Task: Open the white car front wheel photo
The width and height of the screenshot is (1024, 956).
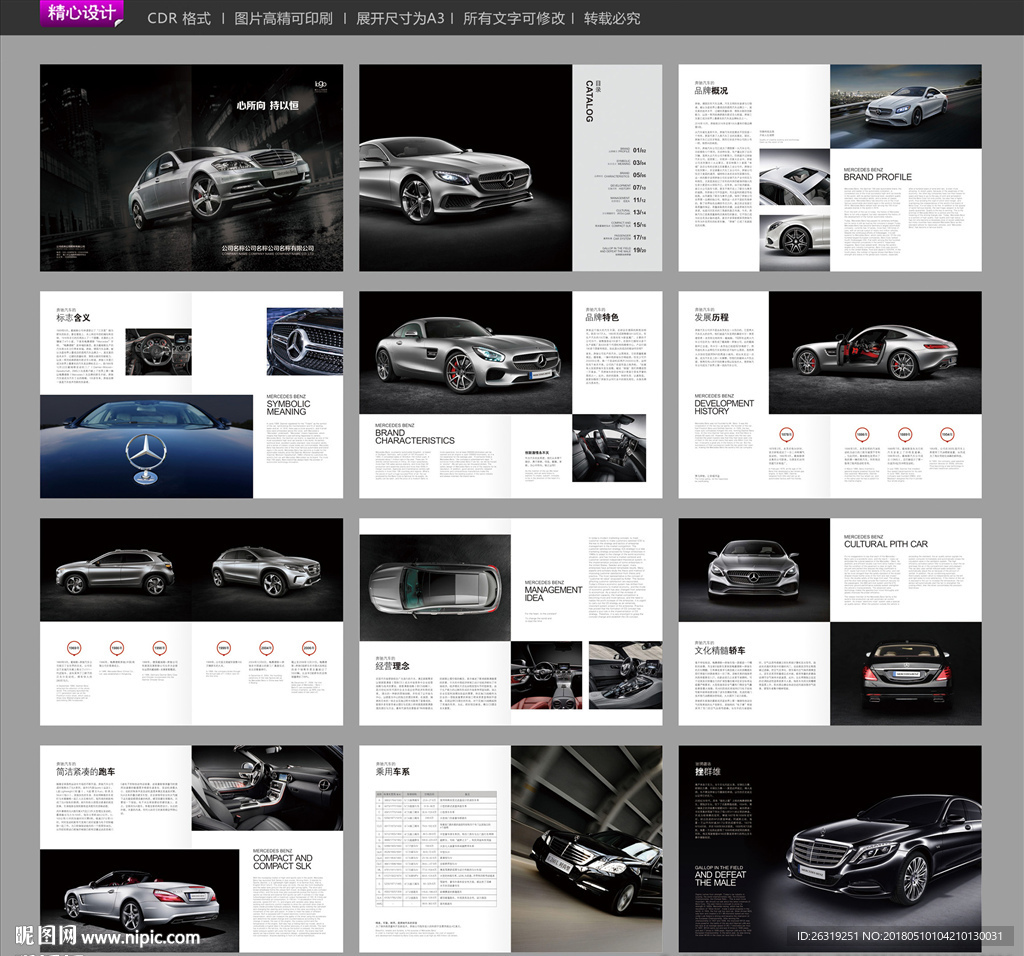Action: pos(794,243)
